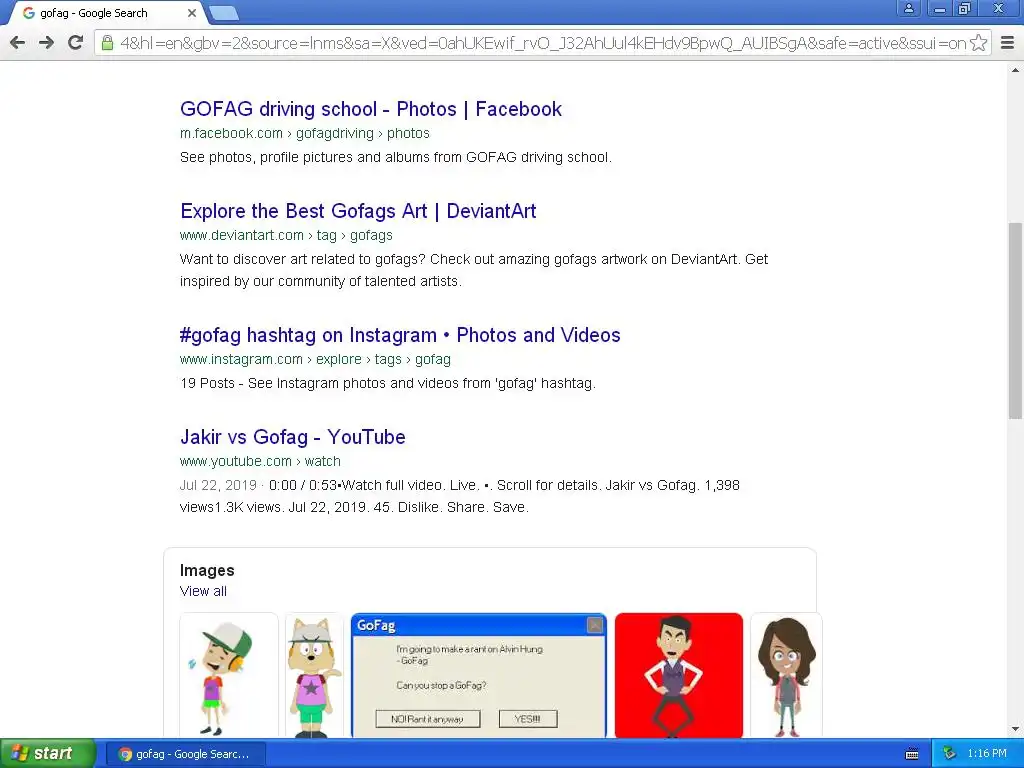Screen dimensions: 1024x768
Task: Click the Chrome user profile icon
Action: pyautogui.click(x=908, y=8)
